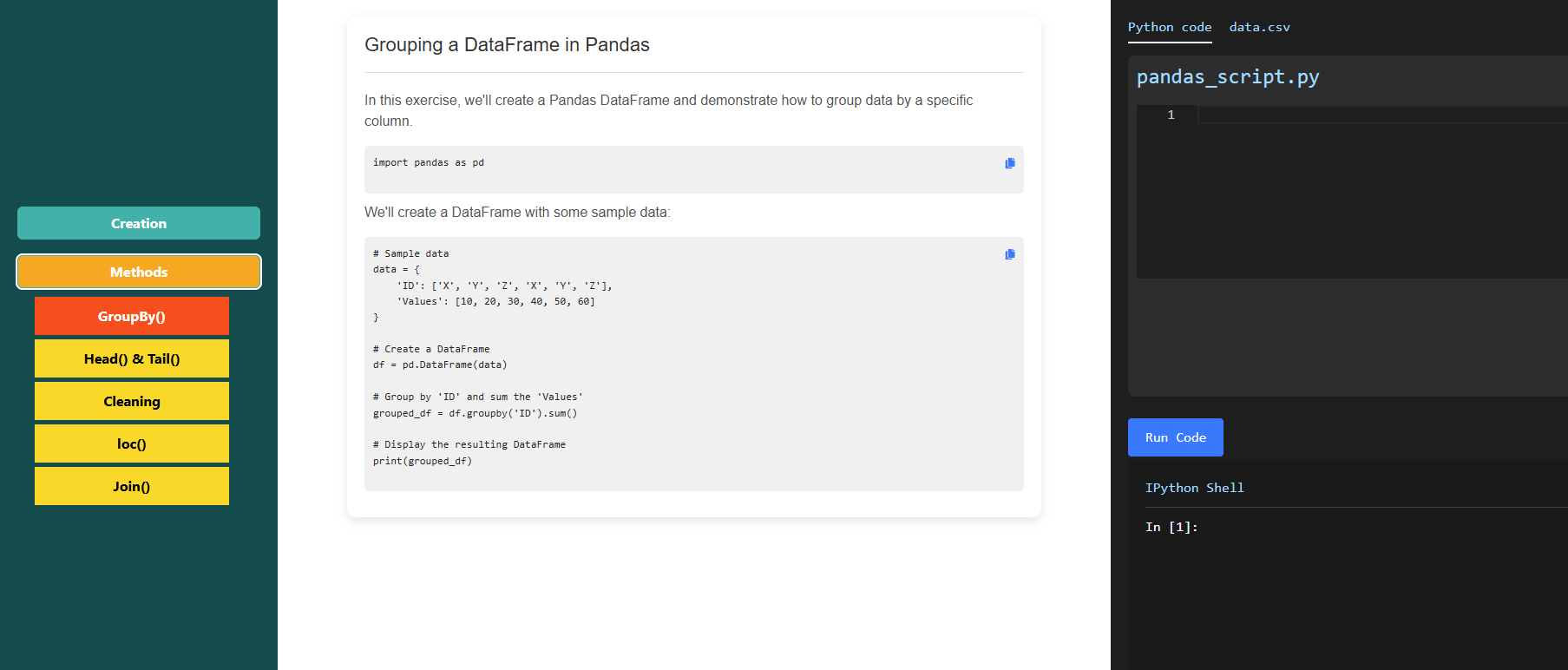This screenshot has width=1568, height=670.
Task: Click the Run Code button
Action: point(1176,437)
